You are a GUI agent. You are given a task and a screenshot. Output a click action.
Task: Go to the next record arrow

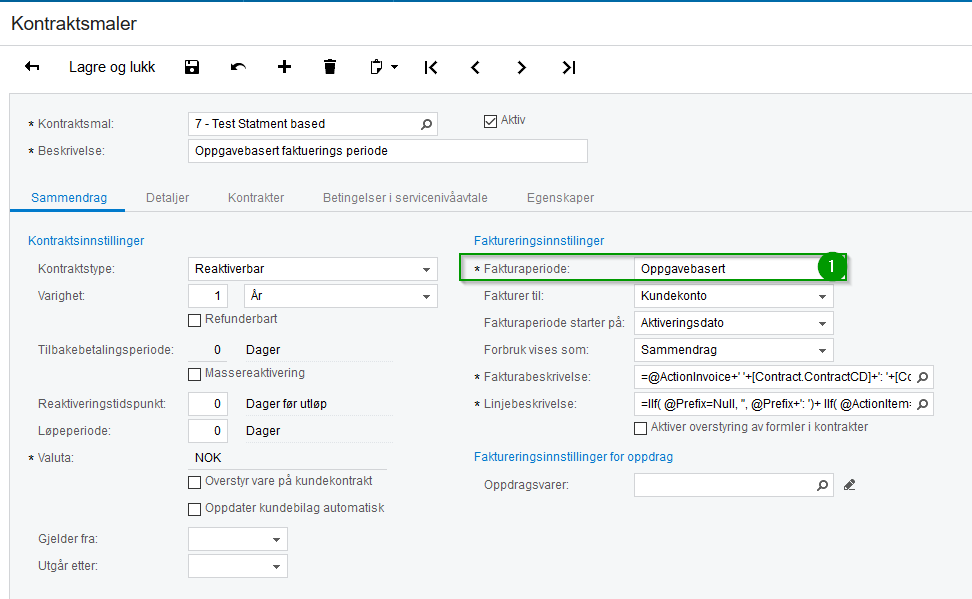click(x=522, y=67)
